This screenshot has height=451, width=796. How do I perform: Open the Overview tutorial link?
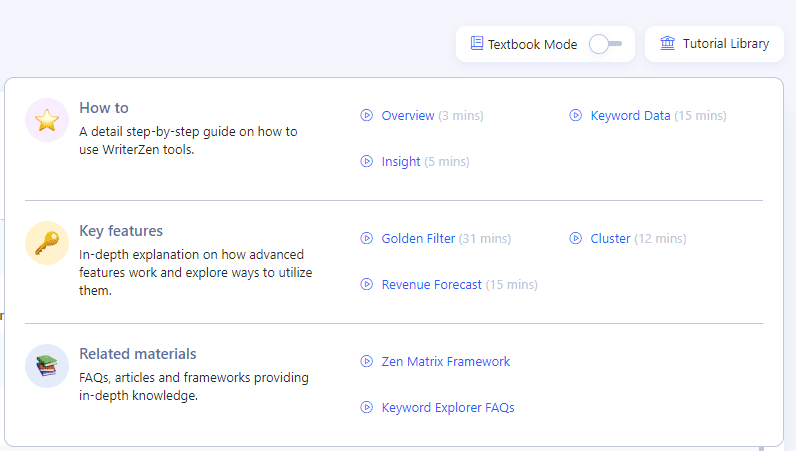pos(408,116)
